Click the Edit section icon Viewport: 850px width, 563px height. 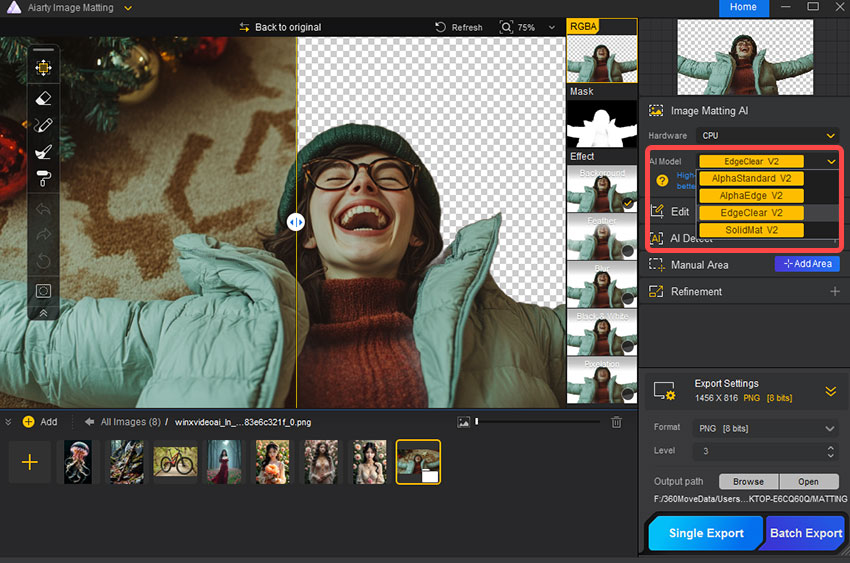[656, 211]
